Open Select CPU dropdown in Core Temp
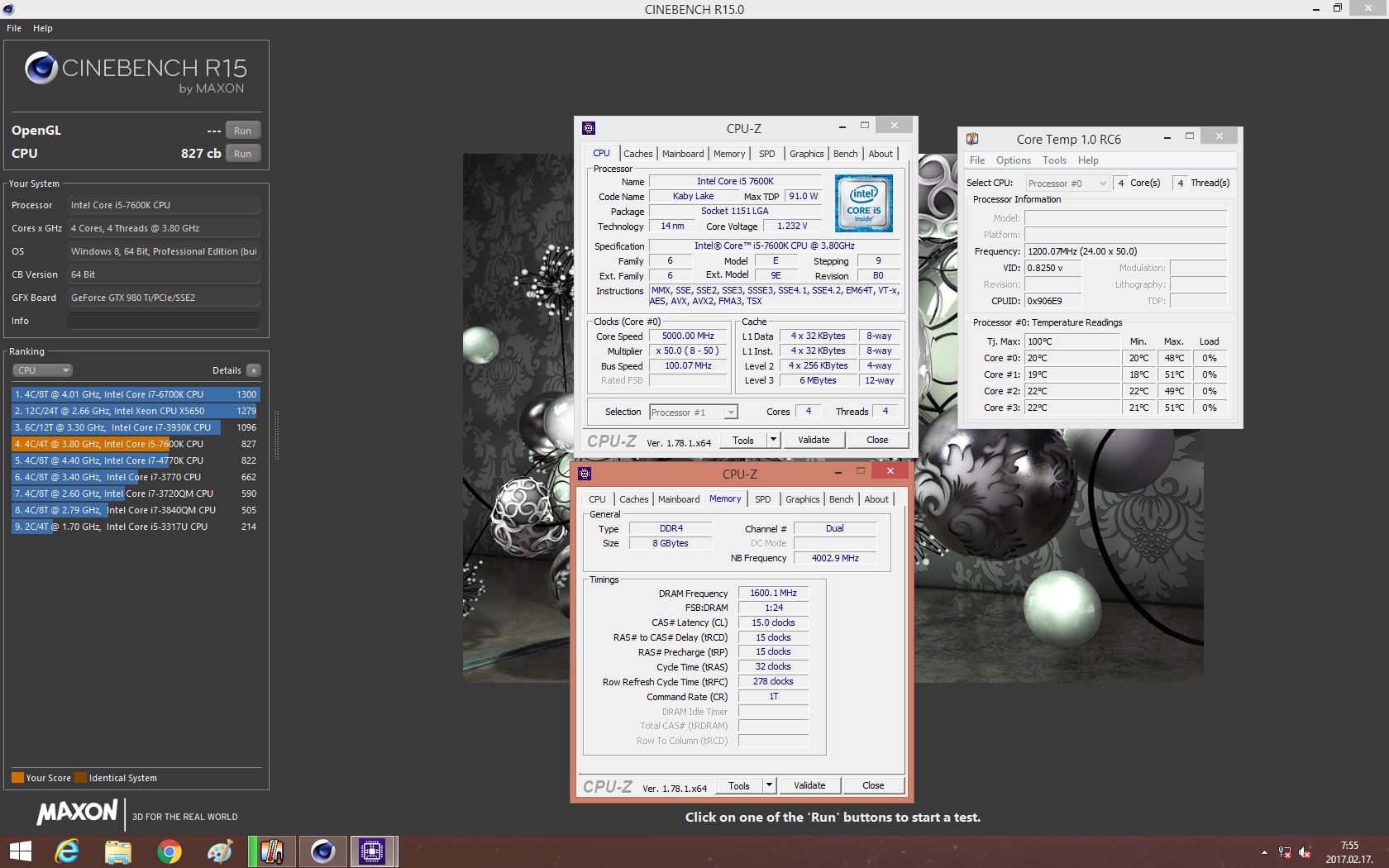 pos(1067,183)
